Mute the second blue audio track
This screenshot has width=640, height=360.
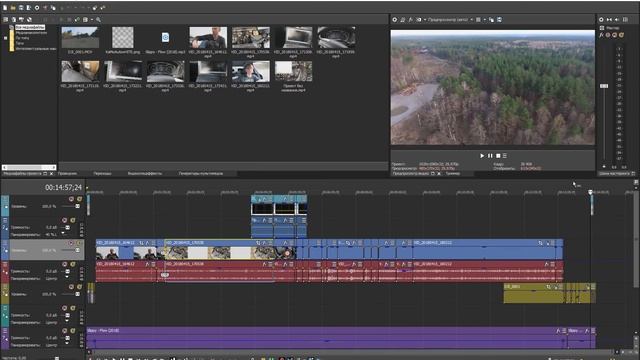(x=65, y=220)
